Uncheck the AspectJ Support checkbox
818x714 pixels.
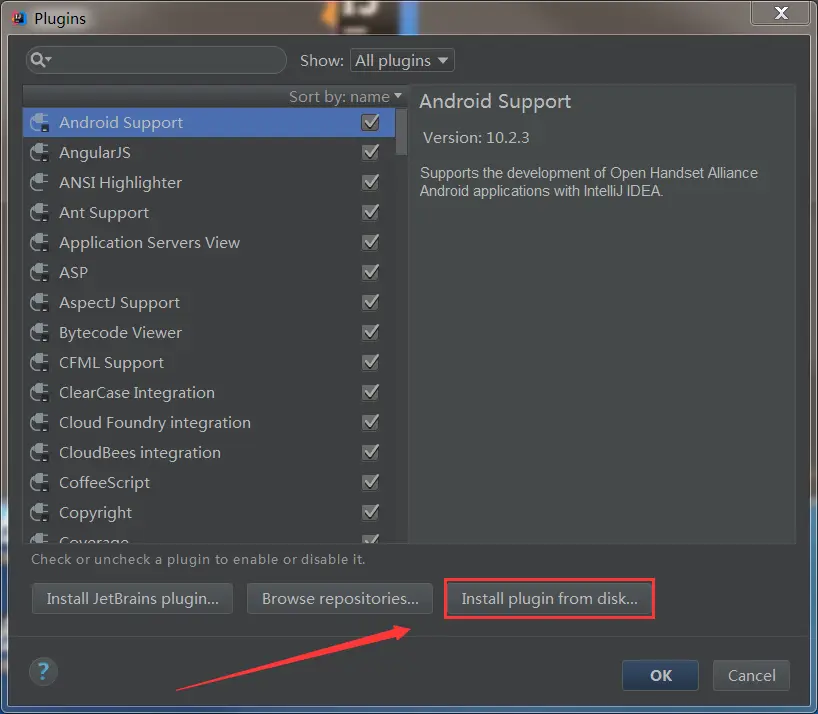tap(370, 302)
